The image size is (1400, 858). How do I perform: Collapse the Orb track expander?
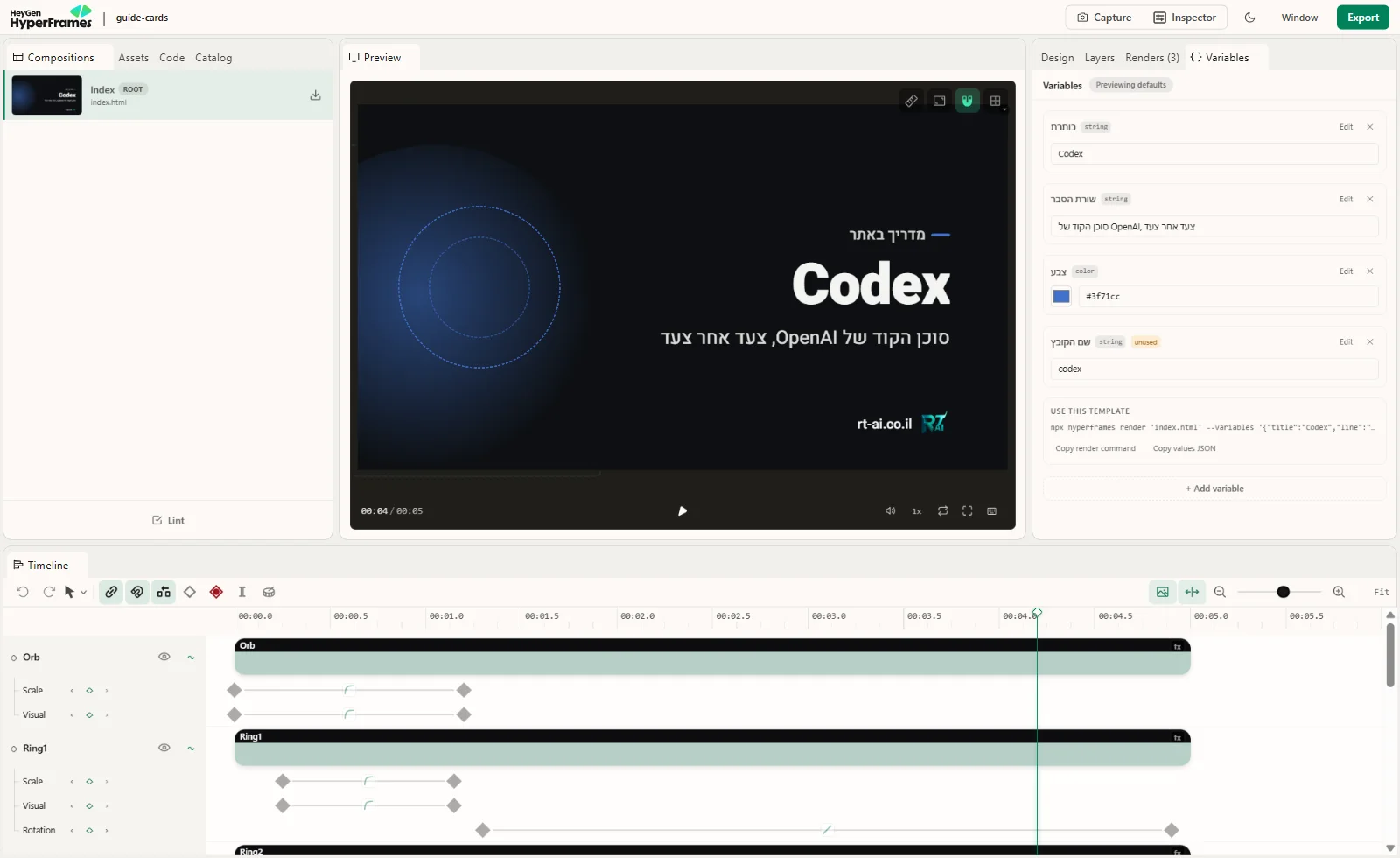point(14,658)
